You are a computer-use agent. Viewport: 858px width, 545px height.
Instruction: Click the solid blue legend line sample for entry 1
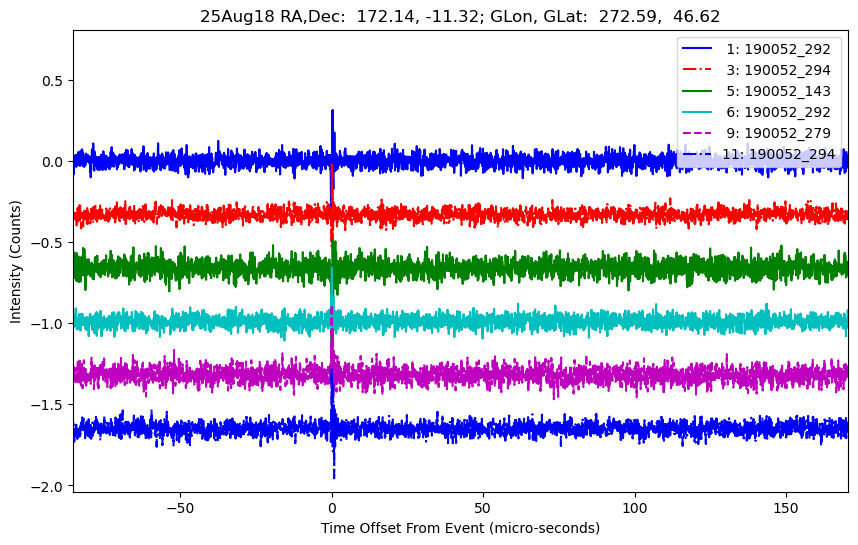click(697, 48)
